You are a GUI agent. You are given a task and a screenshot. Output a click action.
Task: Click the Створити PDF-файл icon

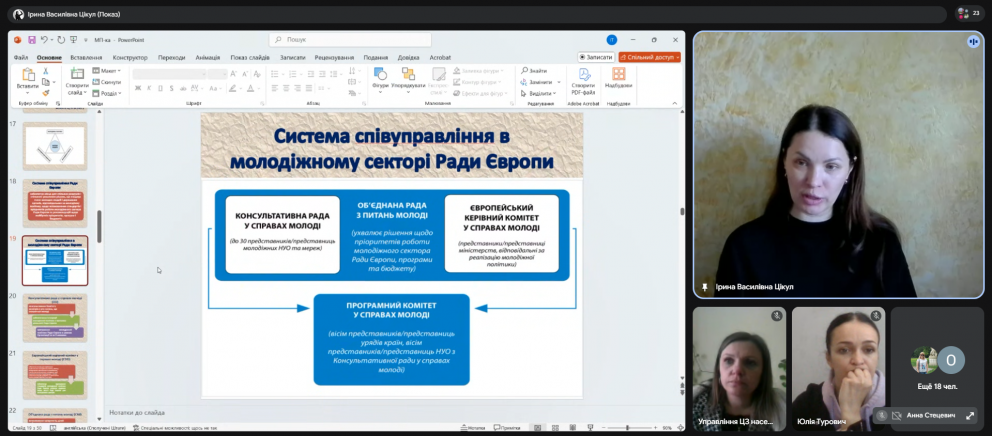coord(583,76)
